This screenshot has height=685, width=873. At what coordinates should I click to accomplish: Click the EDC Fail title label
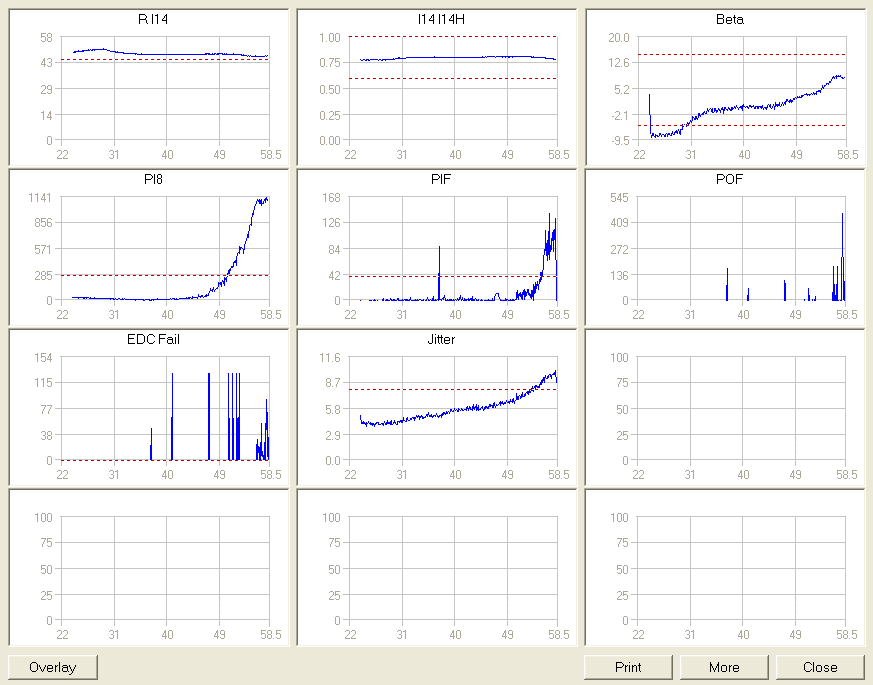[154, 340]
